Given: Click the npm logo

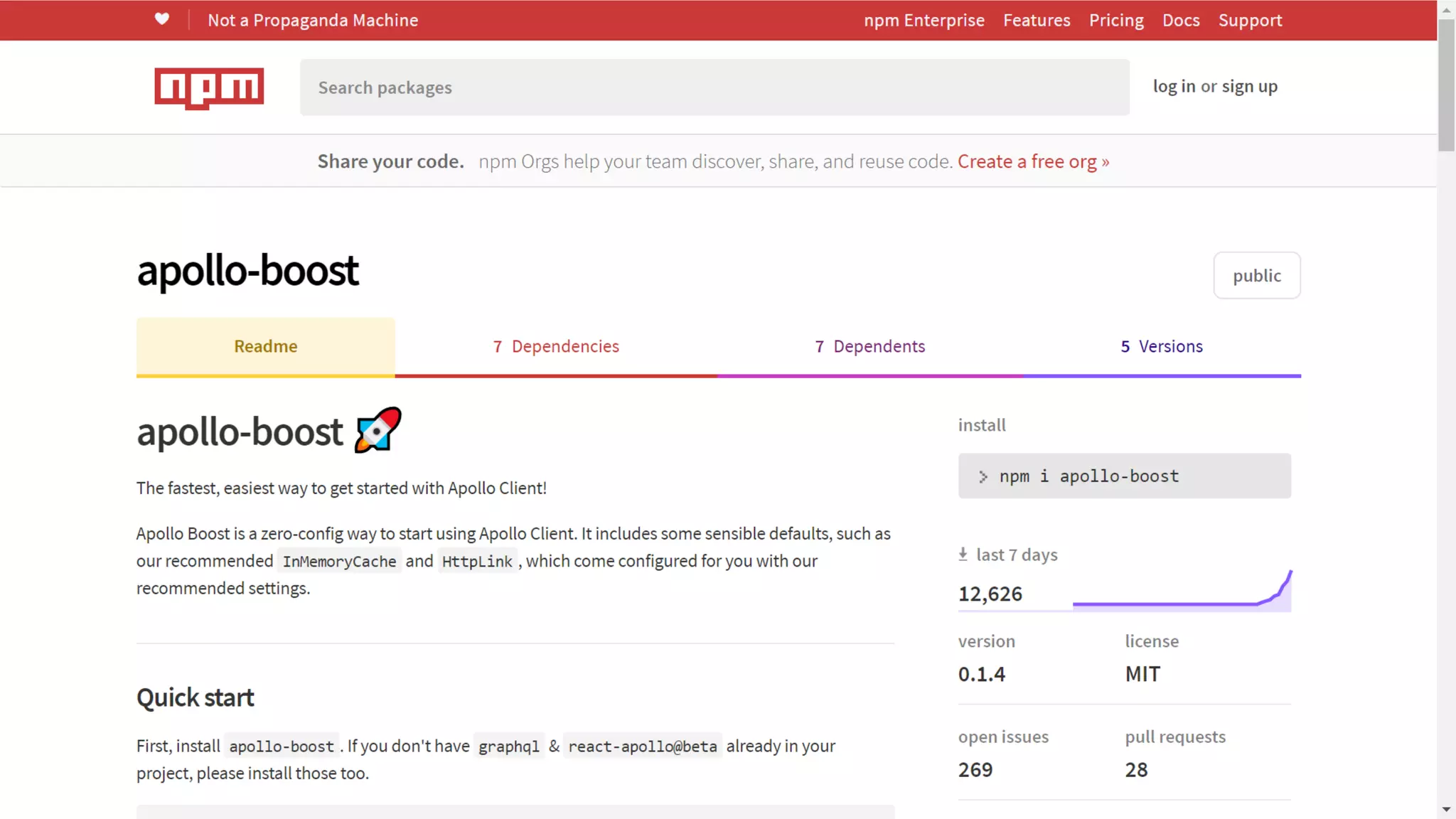Looking at the screenshot, I should tap(209, 87).
